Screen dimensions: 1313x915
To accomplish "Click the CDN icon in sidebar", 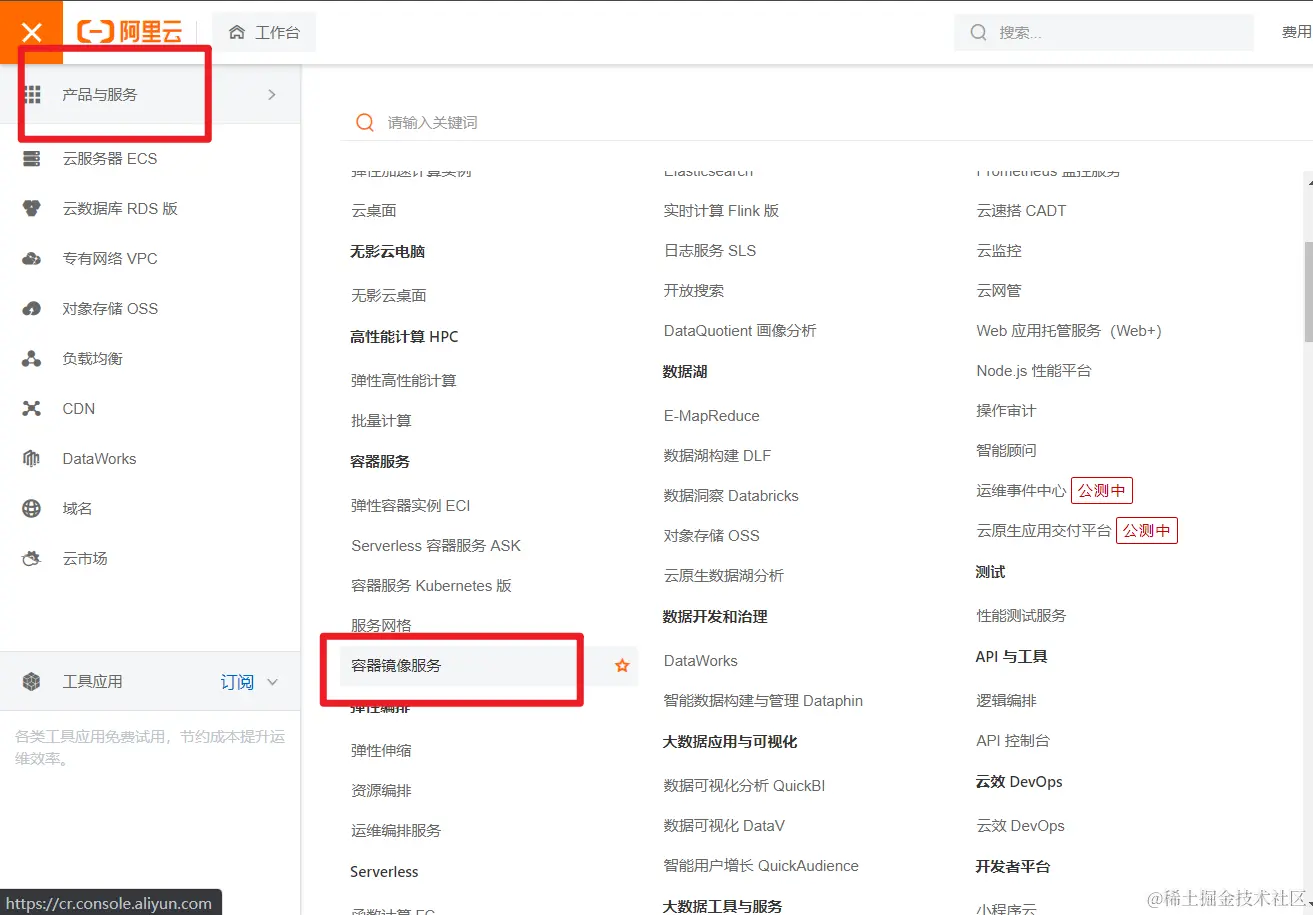I will 32,408.
